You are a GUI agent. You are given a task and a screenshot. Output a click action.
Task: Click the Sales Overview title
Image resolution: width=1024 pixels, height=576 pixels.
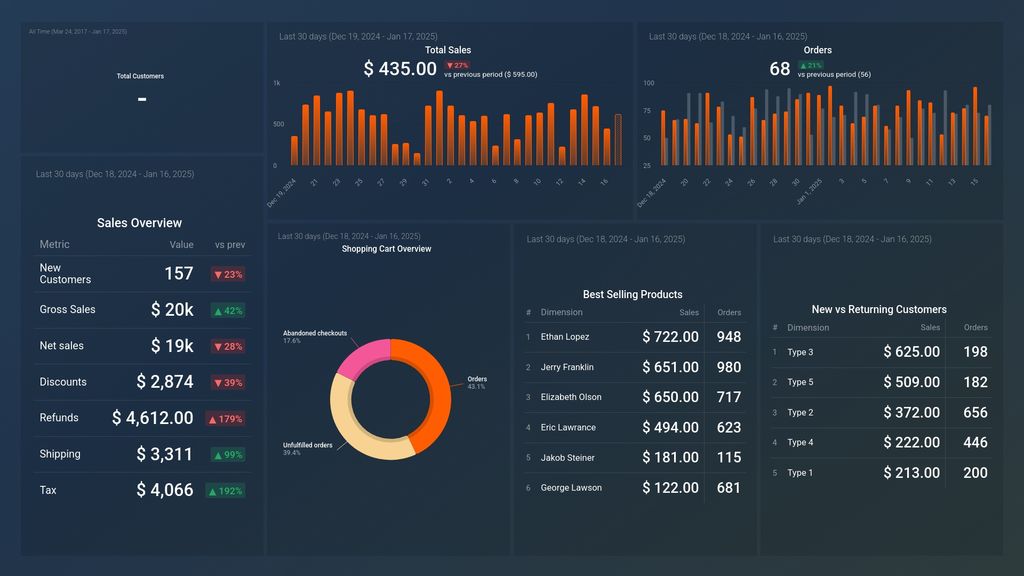139,223
